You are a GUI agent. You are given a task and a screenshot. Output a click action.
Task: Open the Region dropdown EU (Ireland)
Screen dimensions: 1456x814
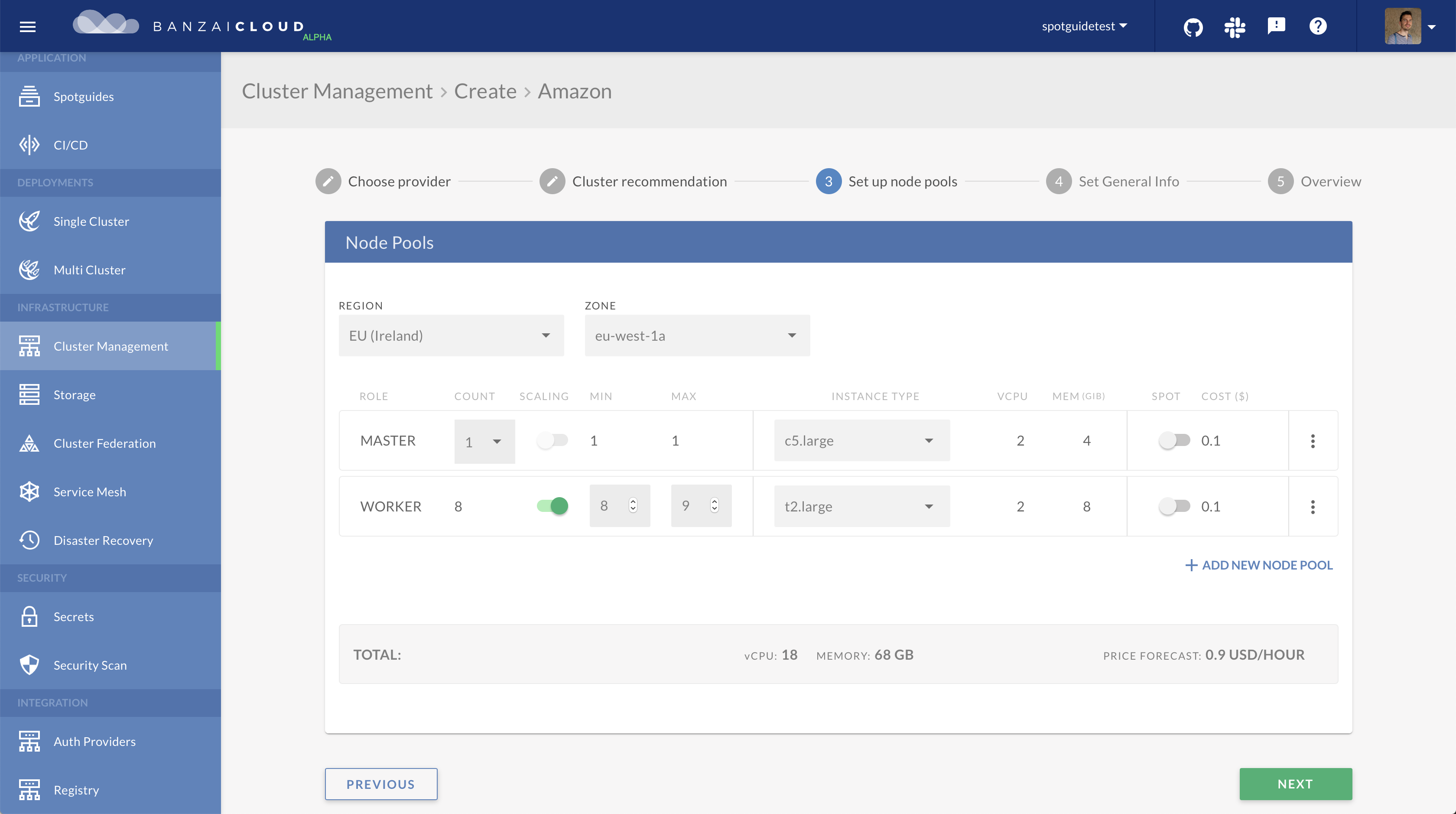click(451, 336)
